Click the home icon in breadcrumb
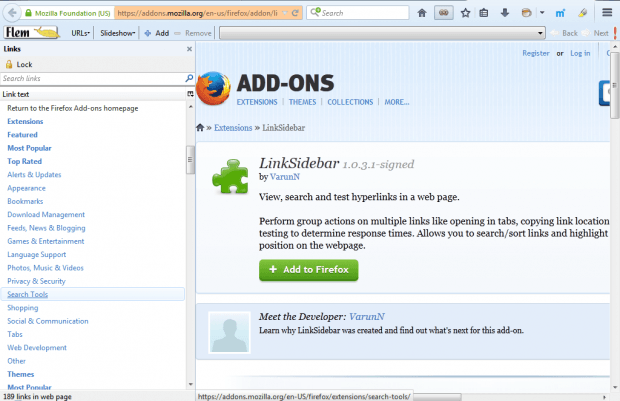This screenshot has height=401, width=620. pyautogui.click(x=200, y=127)
